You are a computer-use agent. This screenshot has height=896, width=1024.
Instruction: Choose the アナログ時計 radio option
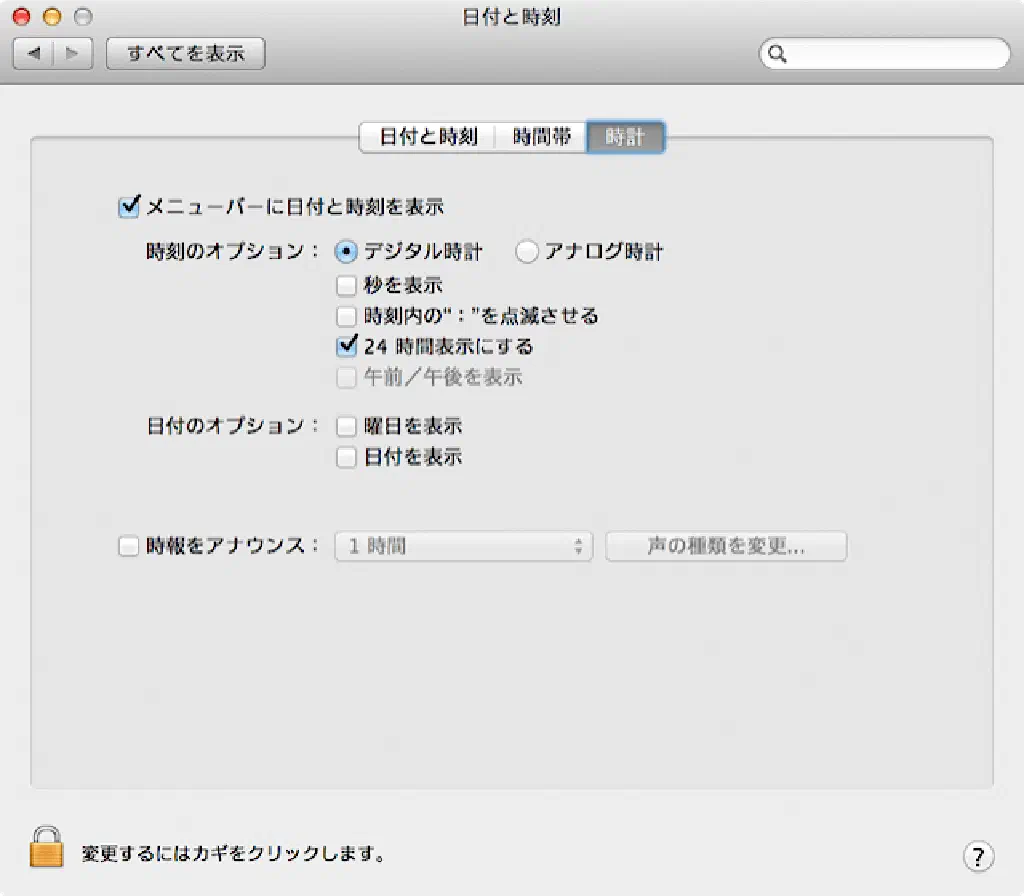coord(527,252)
